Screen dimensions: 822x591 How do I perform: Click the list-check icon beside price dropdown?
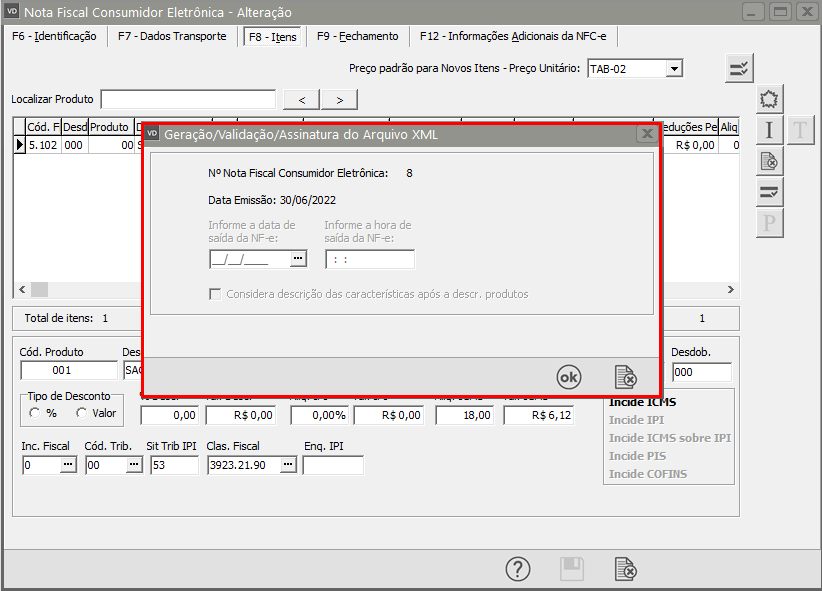click(x=739, y=68)
